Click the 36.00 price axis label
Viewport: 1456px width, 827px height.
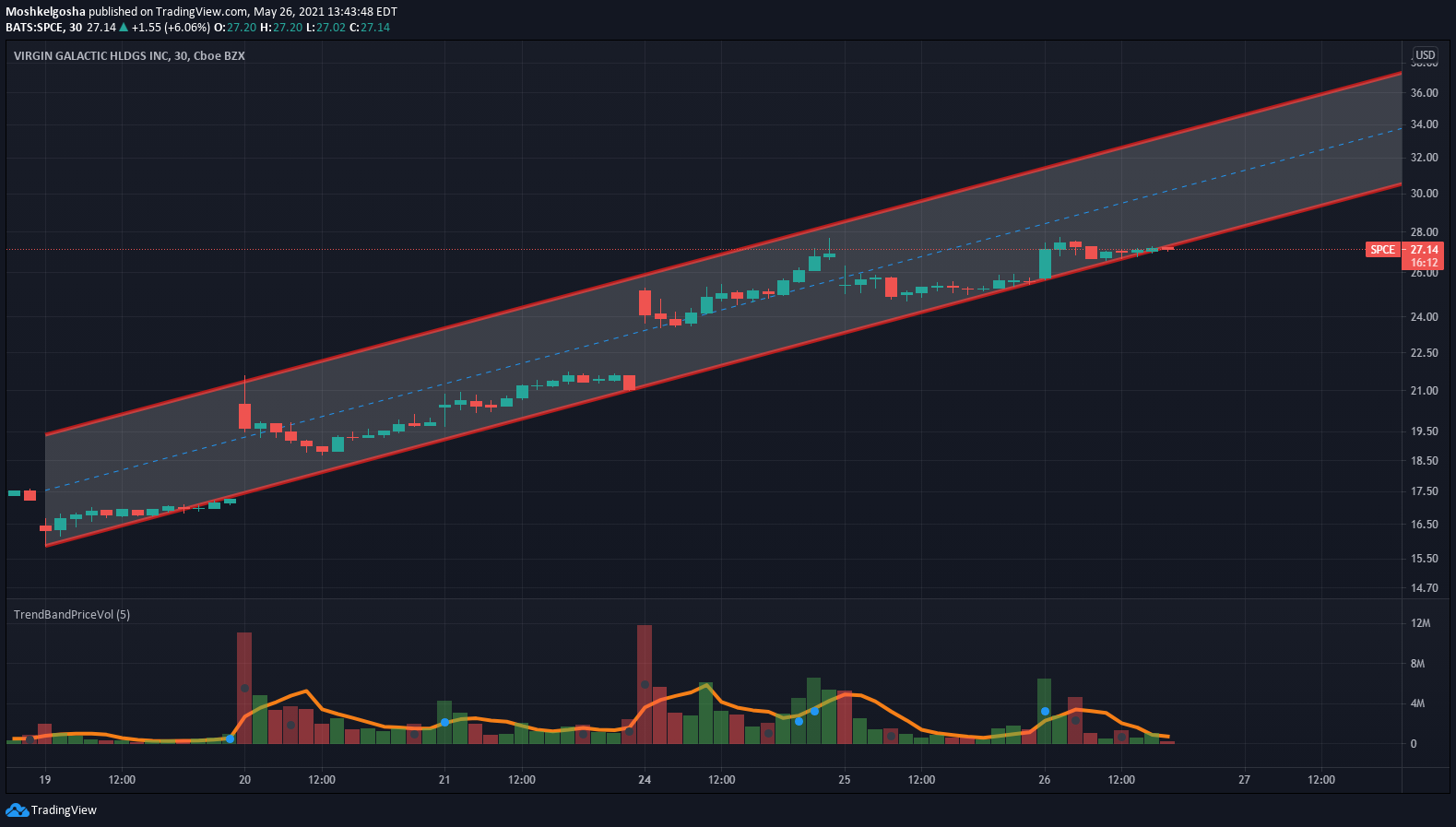1424,93
